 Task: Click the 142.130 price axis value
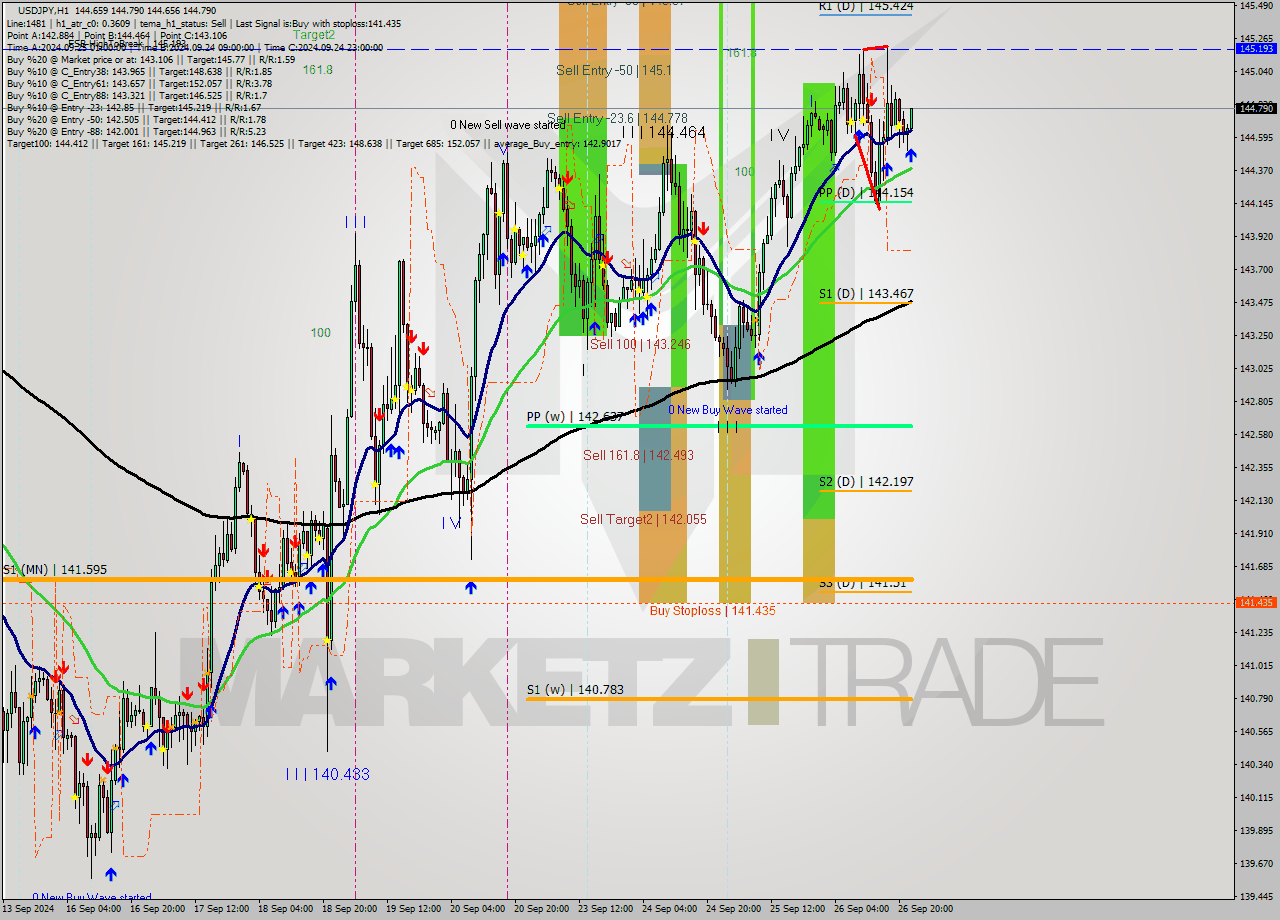[x=1256, y=500]
